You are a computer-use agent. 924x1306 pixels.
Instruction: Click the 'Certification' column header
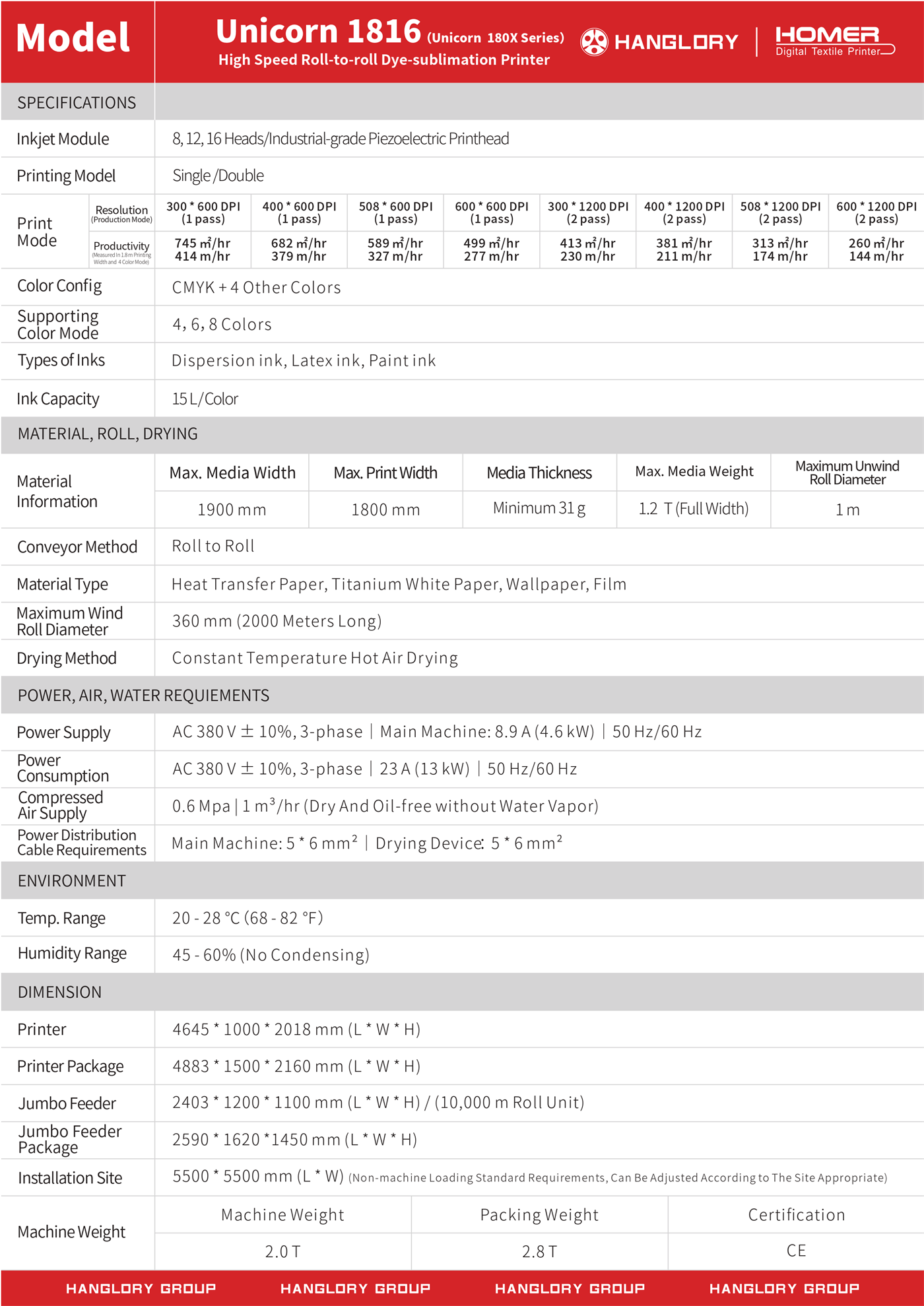click(x=796, y=1214)
